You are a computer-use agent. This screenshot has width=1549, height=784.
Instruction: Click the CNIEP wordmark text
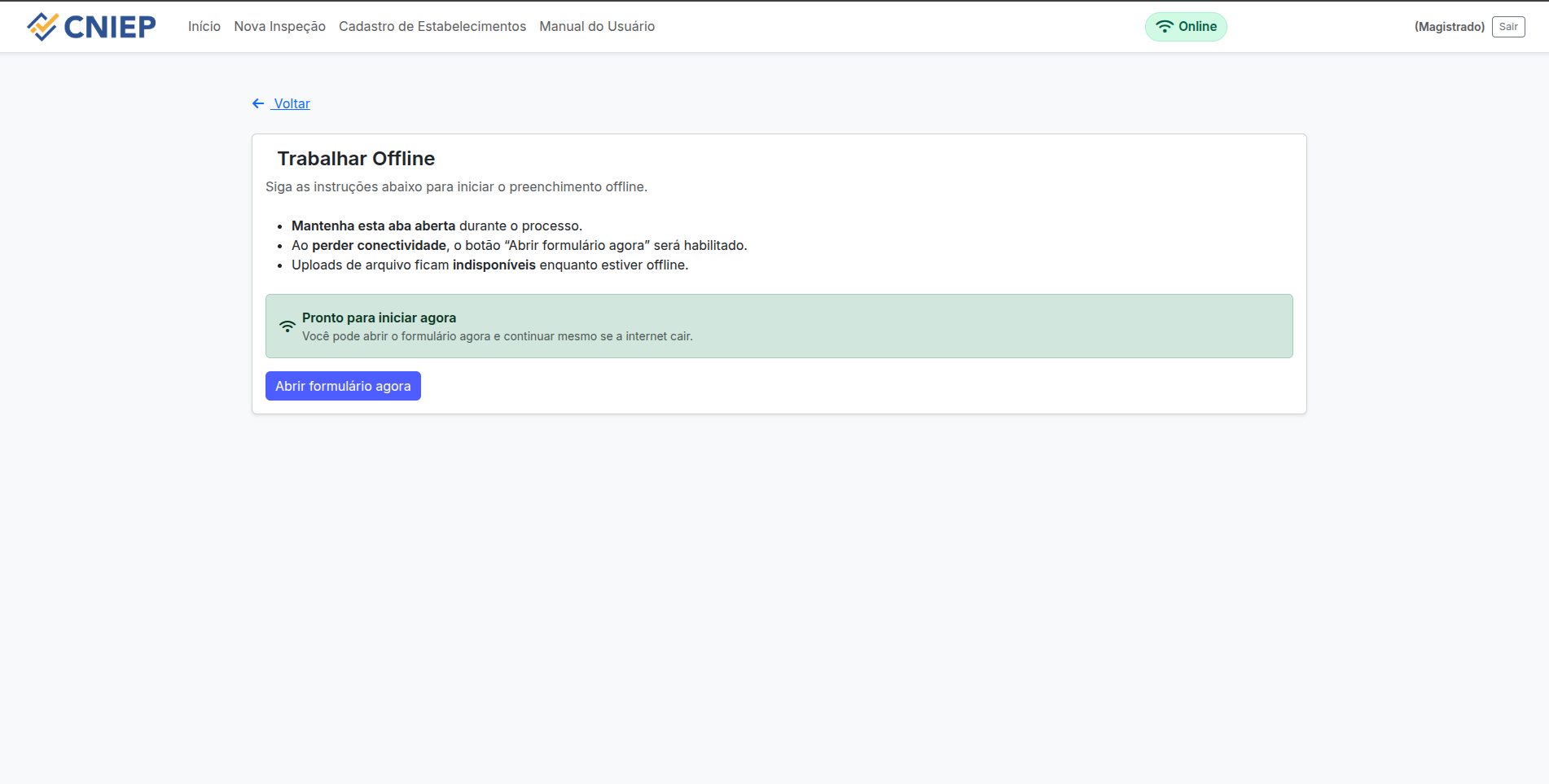(110, 27)
